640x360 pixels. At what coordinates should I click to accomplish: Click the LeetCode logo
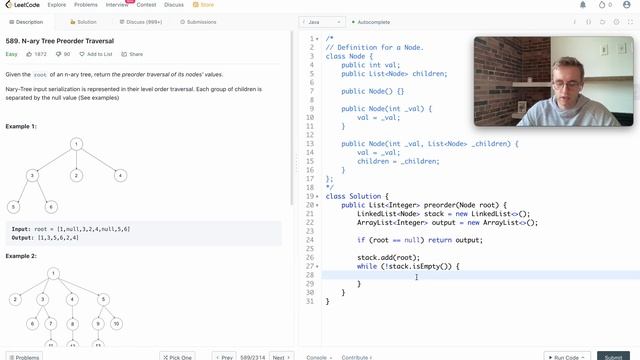point(22,4)
